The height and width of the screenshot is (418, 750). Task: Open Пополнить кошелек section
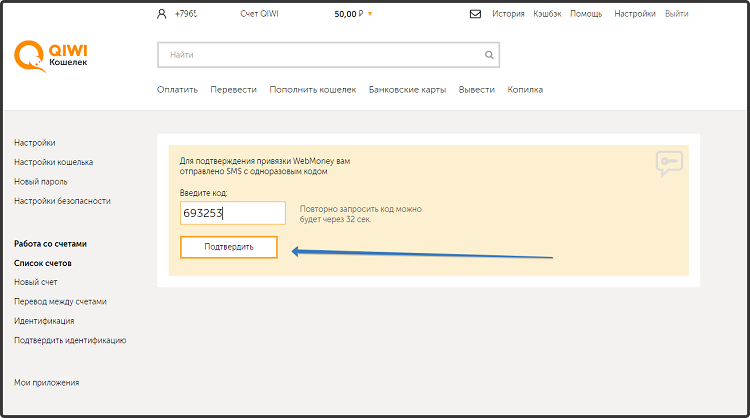[x=312, y=89]
